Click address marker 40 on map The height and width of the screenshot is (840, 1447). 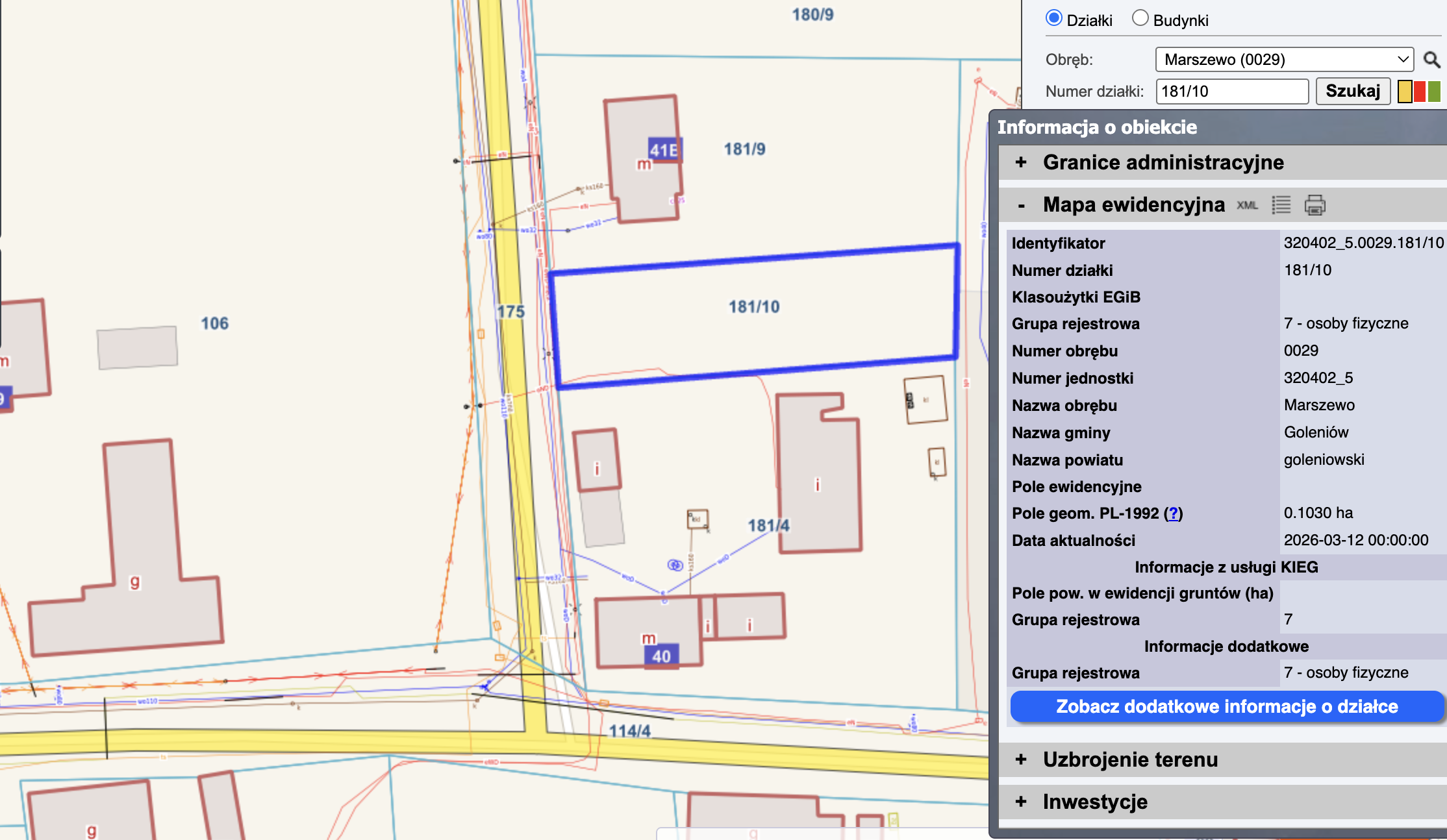(x=661, y=656)
